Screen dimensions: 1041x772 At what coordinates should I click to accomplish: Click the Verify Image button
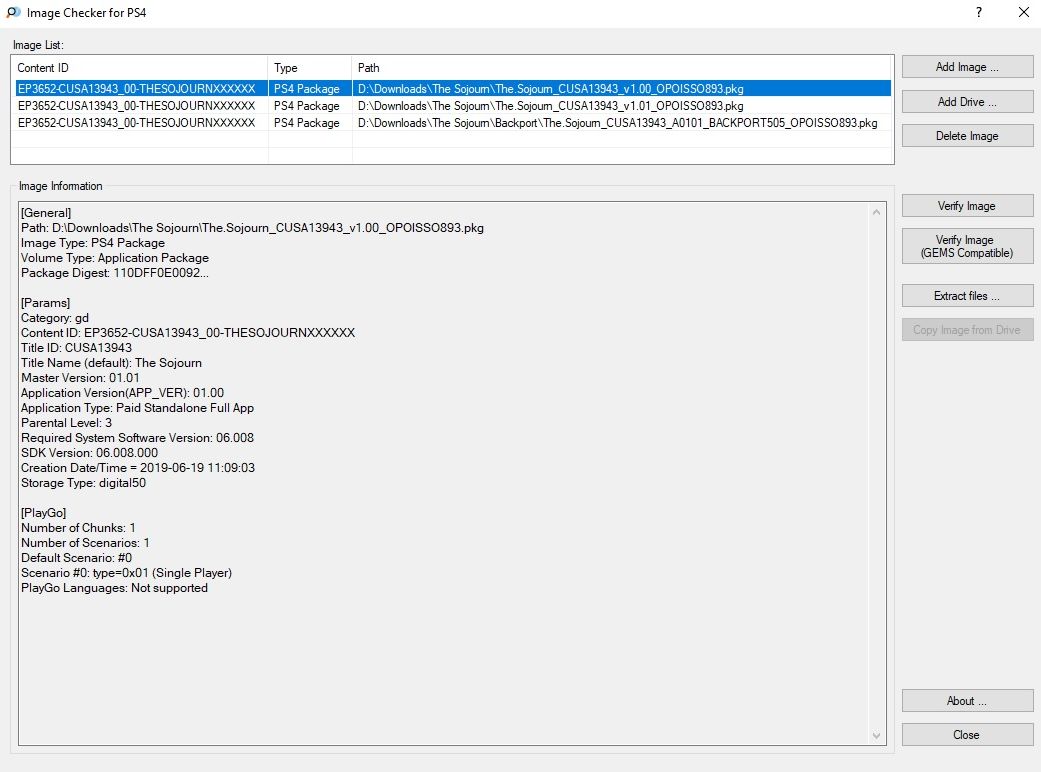coord(967,206)
